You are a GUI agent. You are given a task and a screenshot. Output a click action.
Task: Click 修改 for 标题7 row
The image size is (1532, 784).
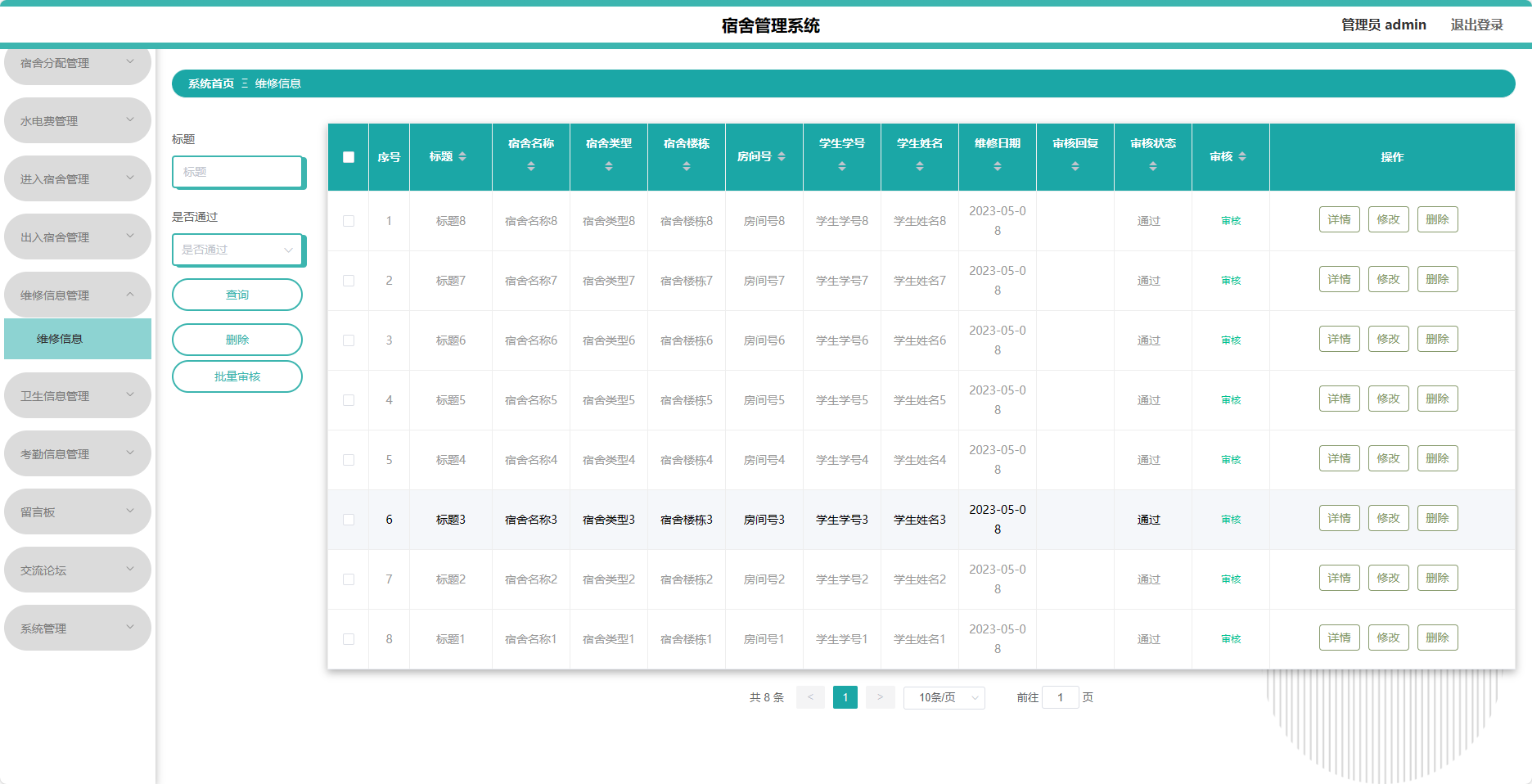(x=1389, y=279)
